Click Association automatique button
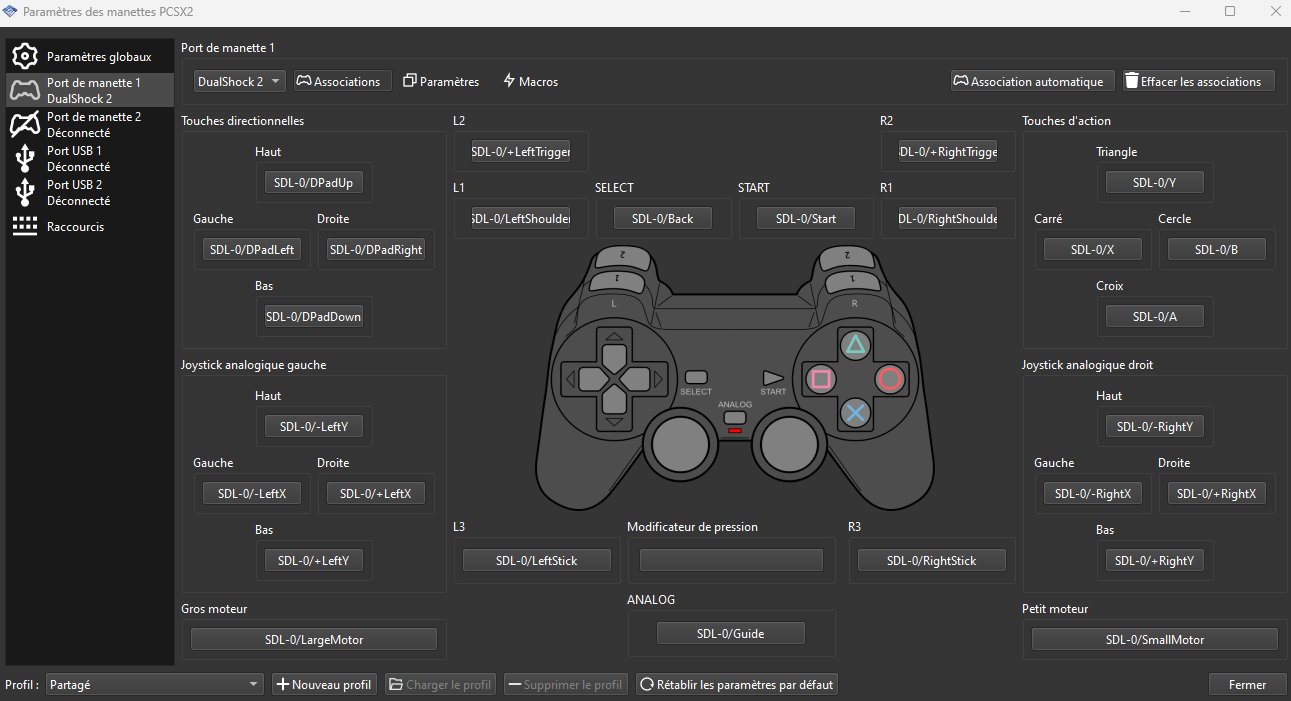Screen dimensions: 1291x701 tap(1032, 82)
